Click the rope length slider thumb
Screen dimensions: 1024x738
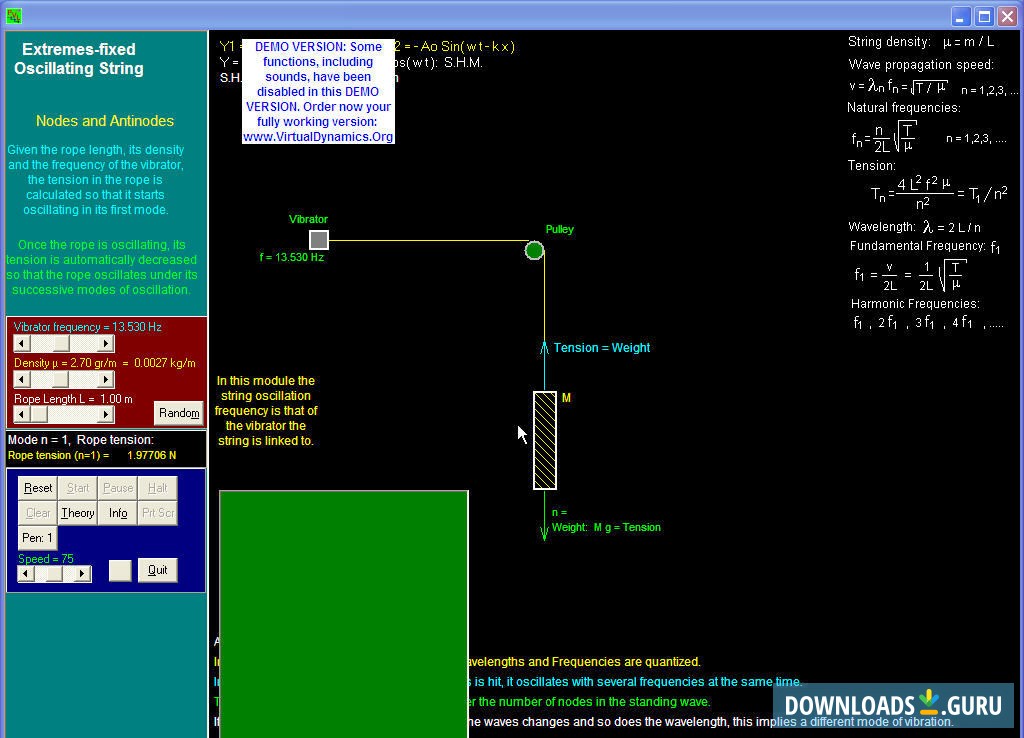click(x=39, y=414)
